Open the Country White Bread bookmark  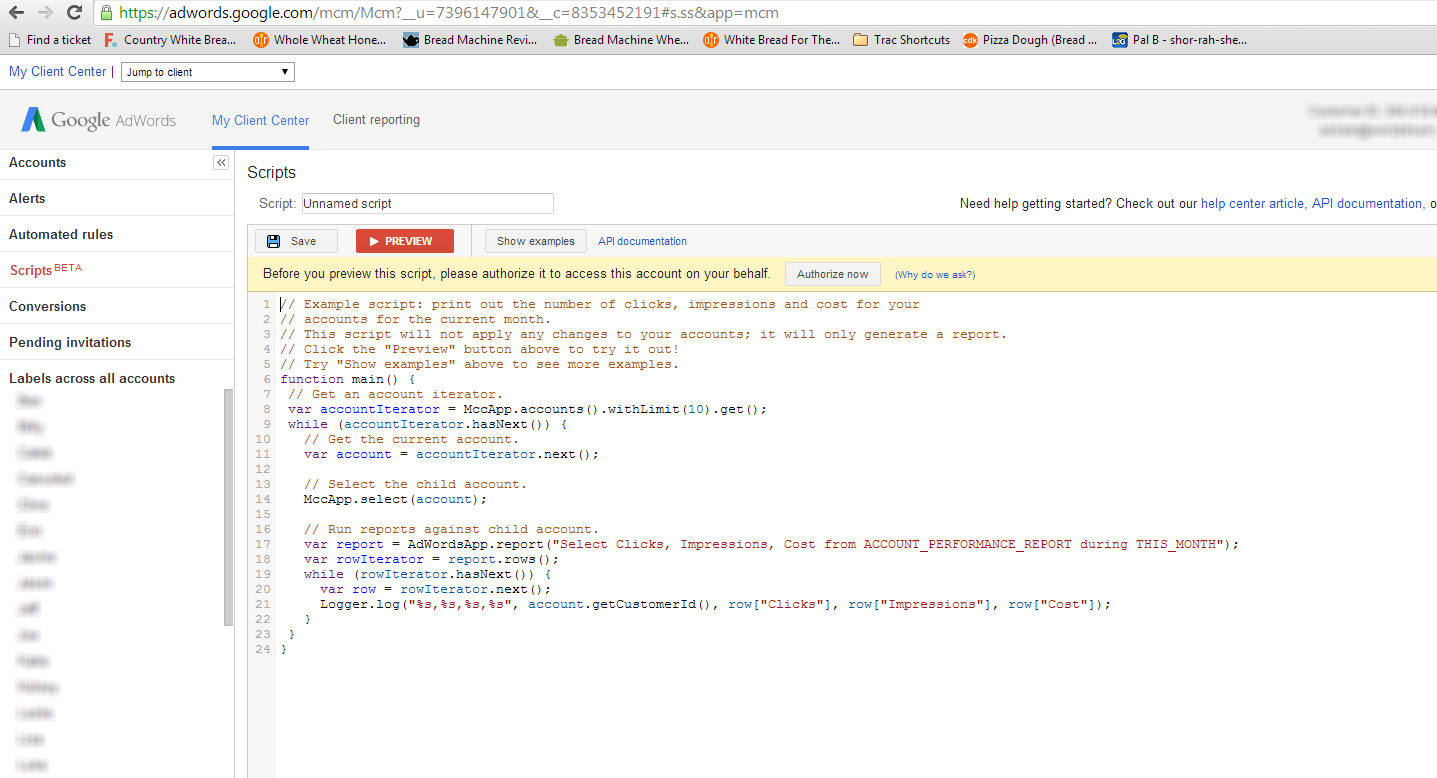pos(170,40)
